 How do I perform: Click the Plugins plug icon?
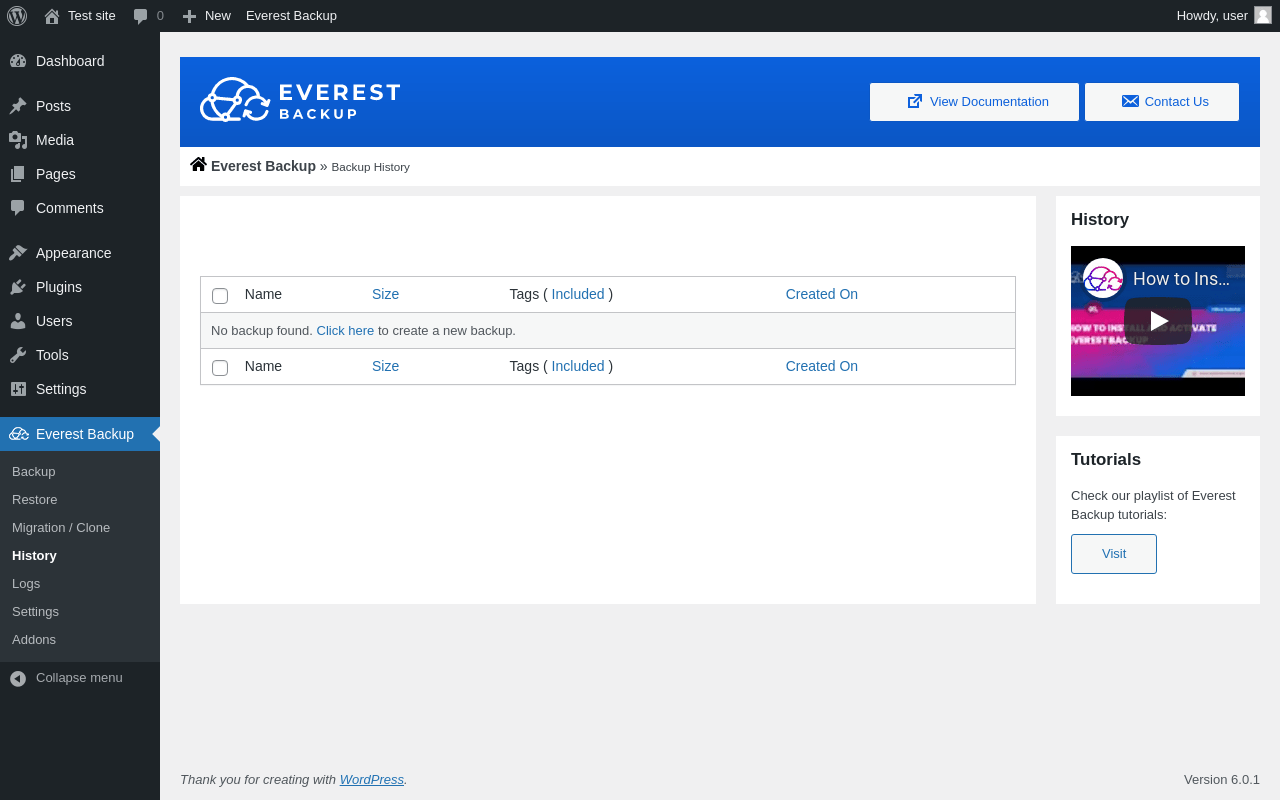point(18,287)
